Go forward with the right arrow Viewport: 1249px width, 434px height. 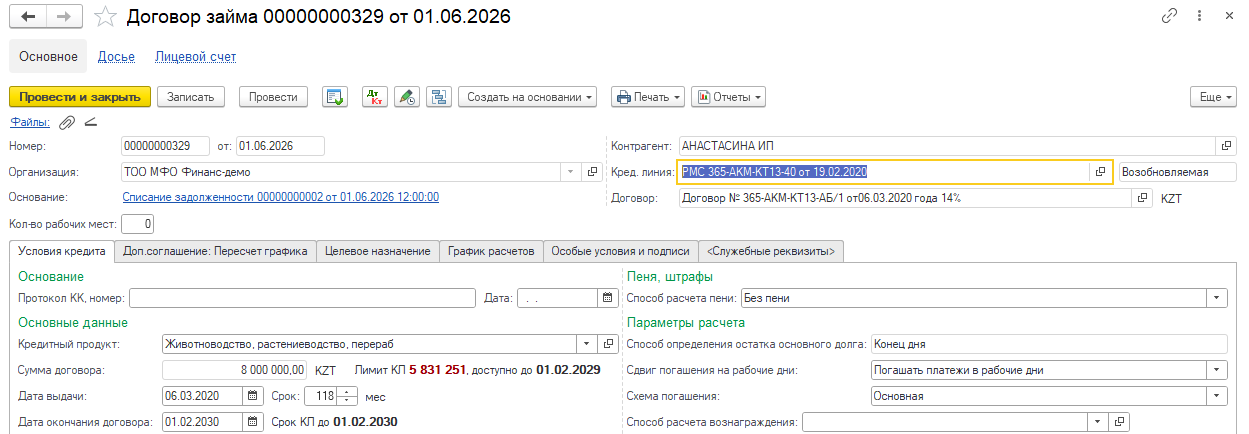(x=64, y=17)
